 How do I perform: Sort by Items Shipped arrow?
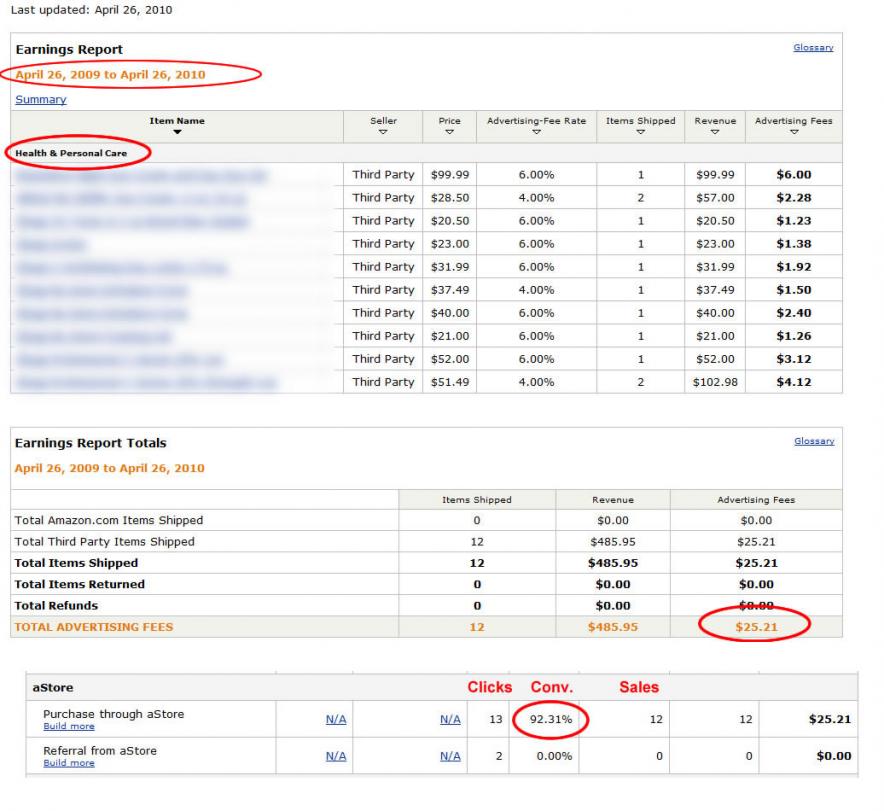pos(640,132)
